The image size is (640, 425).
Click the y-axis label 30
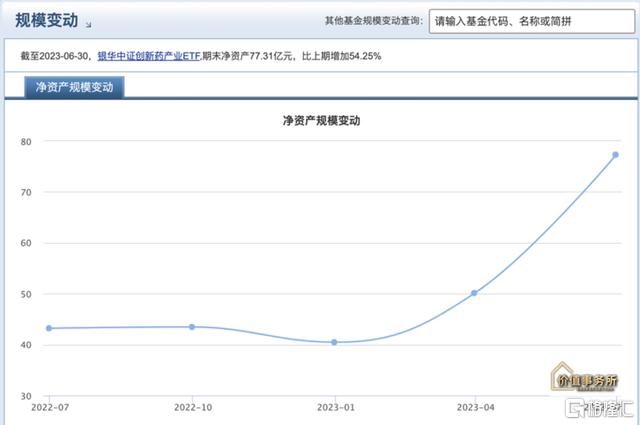coord(26,396)
